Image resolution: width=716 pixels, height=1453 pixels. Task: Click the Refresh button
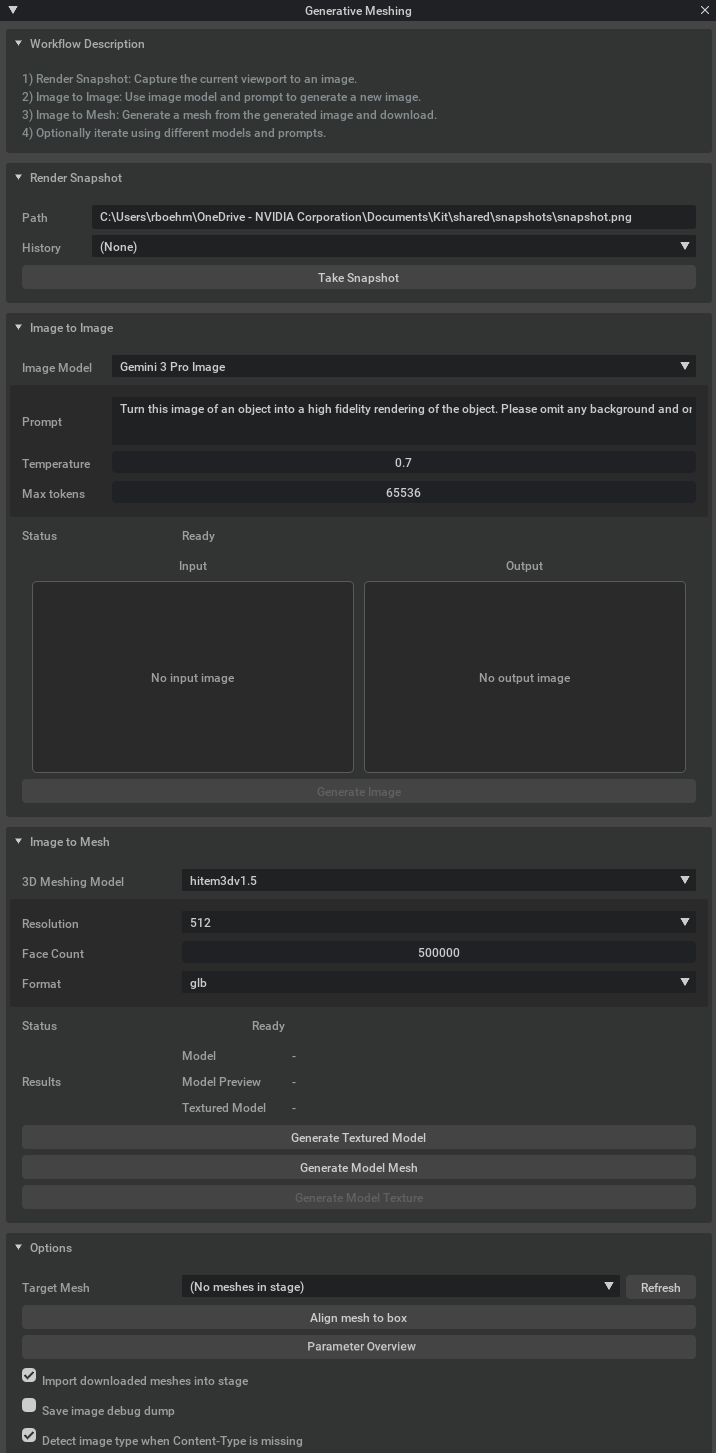tap(660, 1288)
